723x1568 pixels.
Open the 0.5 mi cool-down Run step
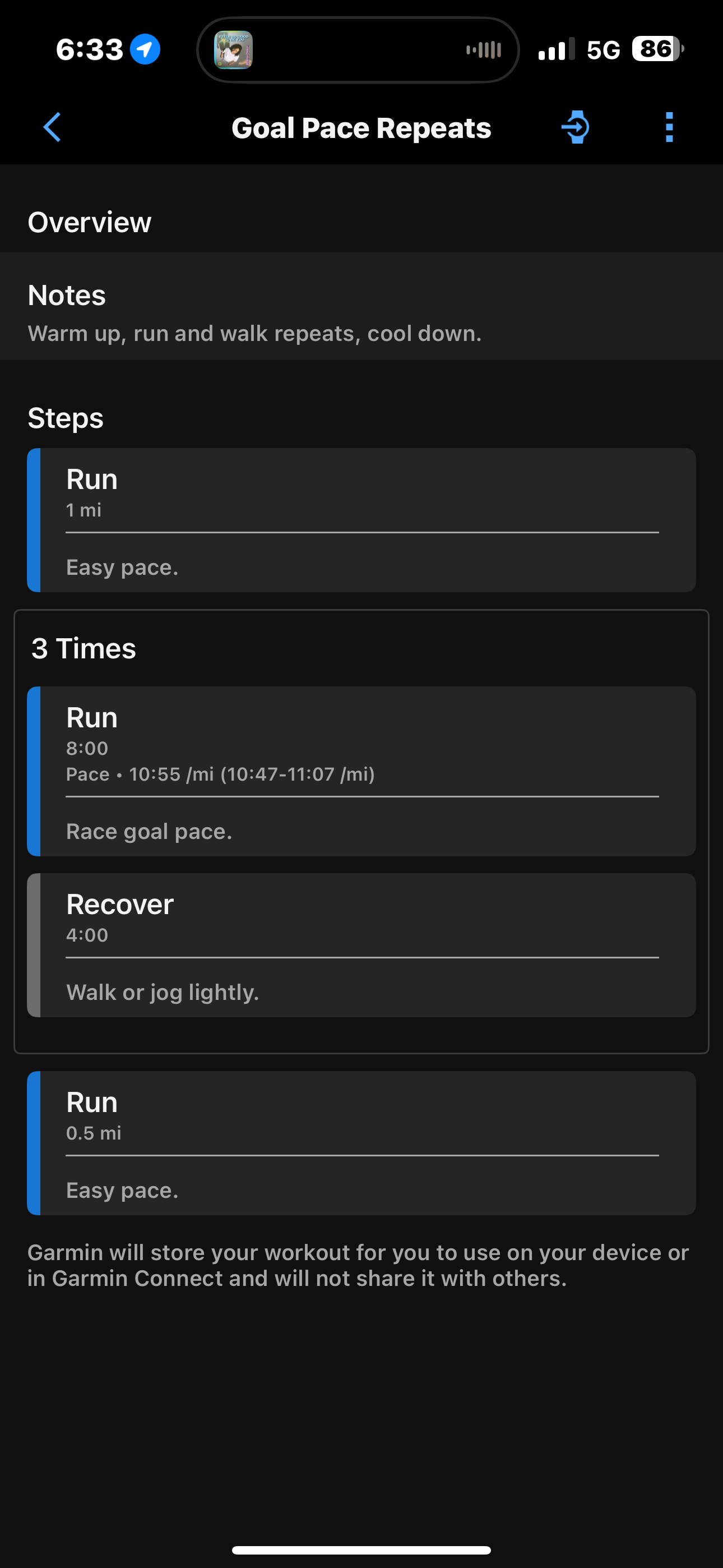[x=361, y=1142]
